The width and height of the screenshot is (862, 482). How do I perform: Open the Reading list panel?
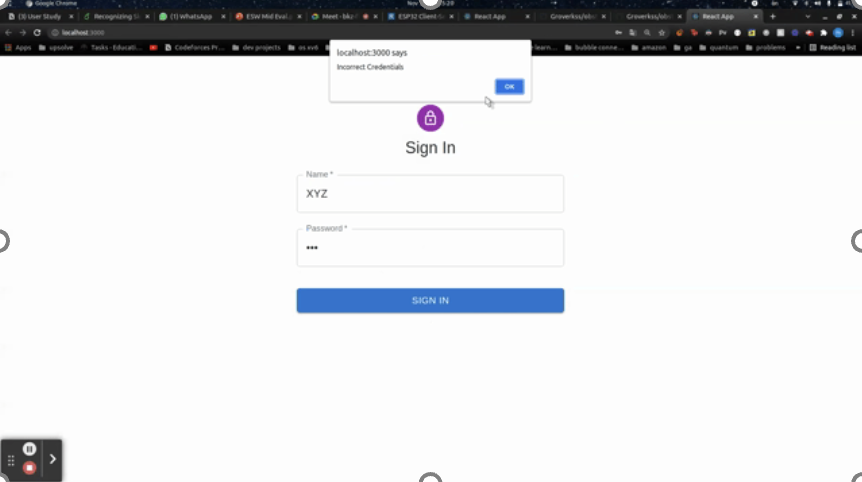(x=833, y=48)
